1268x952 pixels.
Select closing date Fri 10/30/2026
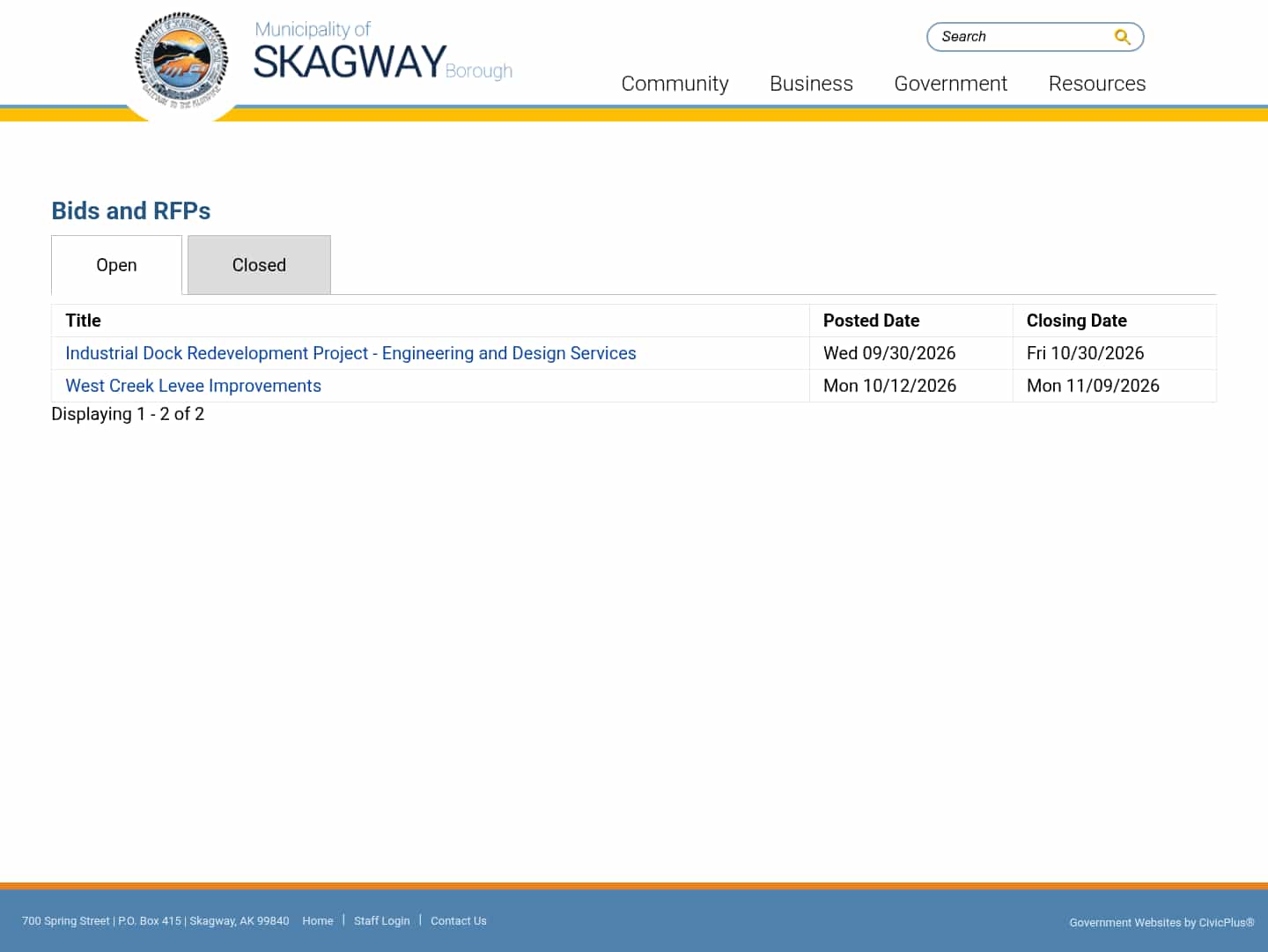point(1085,353)
